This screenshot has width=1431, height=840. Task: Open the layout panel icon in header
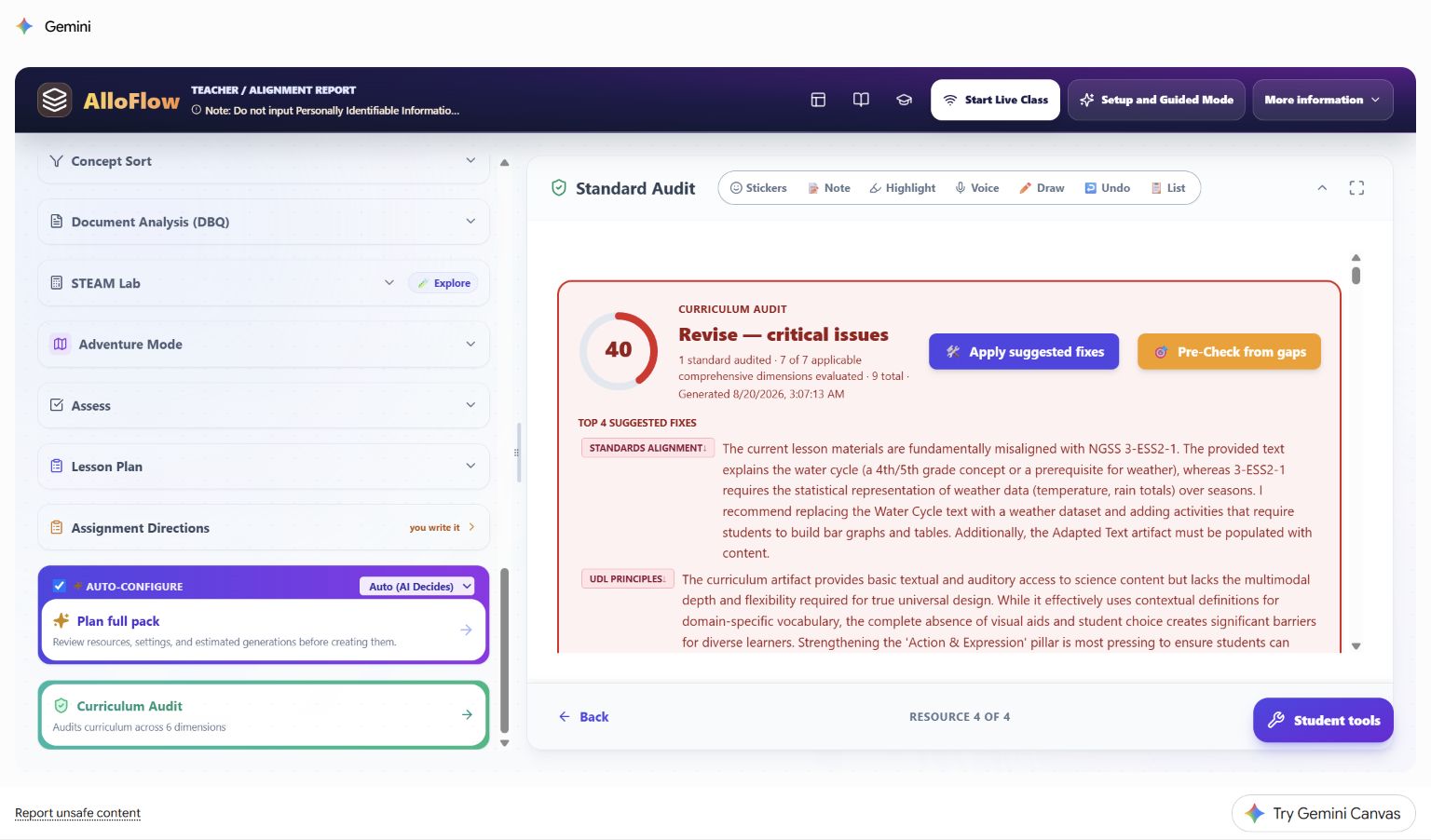coord(818,100)
